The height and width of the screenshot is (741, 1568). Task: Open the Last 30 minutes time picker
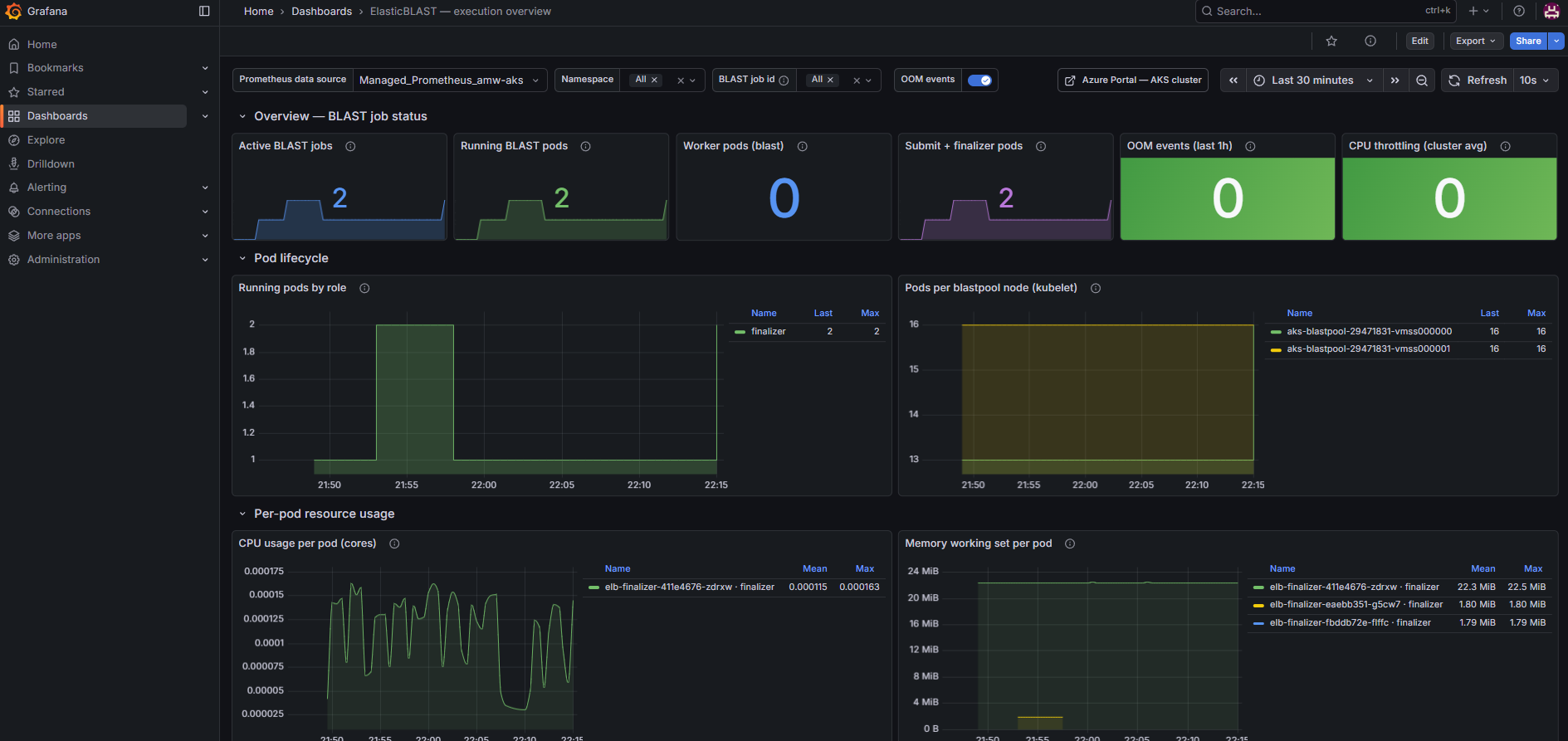1313,80
